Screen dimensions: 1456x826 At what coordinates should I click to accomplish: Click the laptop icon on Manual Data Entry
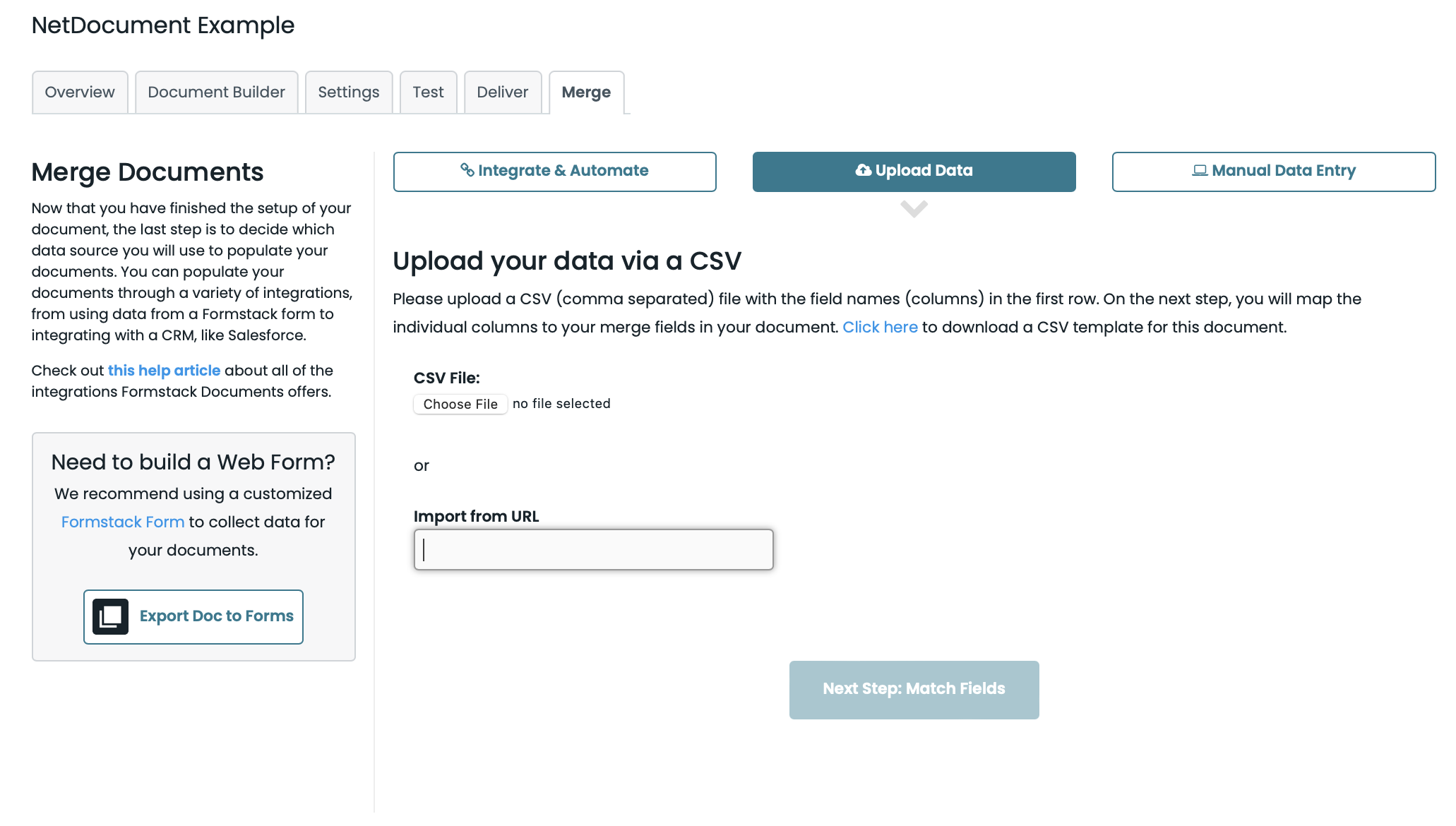click(1199, 171)
